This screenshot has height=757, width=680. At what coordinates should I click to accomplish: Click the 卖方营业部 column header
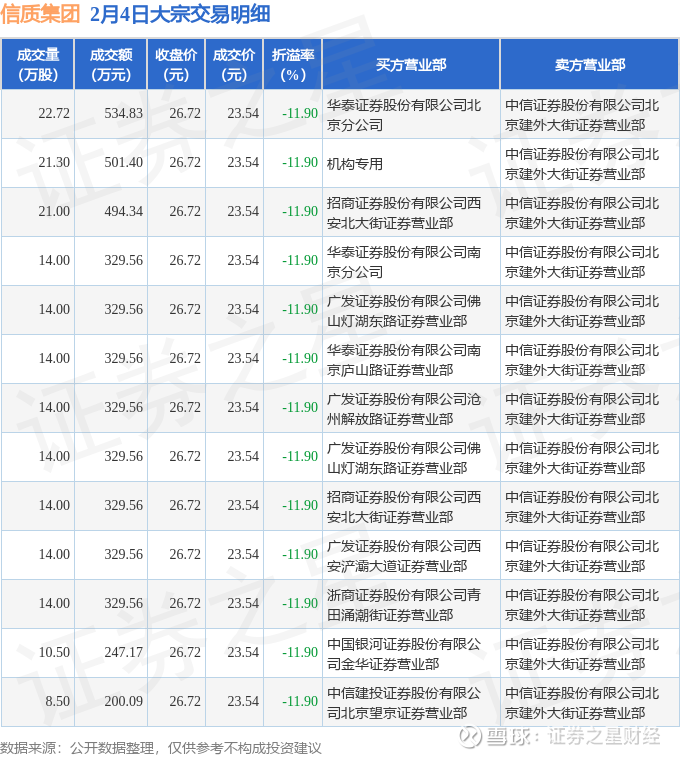coord(590,65)
